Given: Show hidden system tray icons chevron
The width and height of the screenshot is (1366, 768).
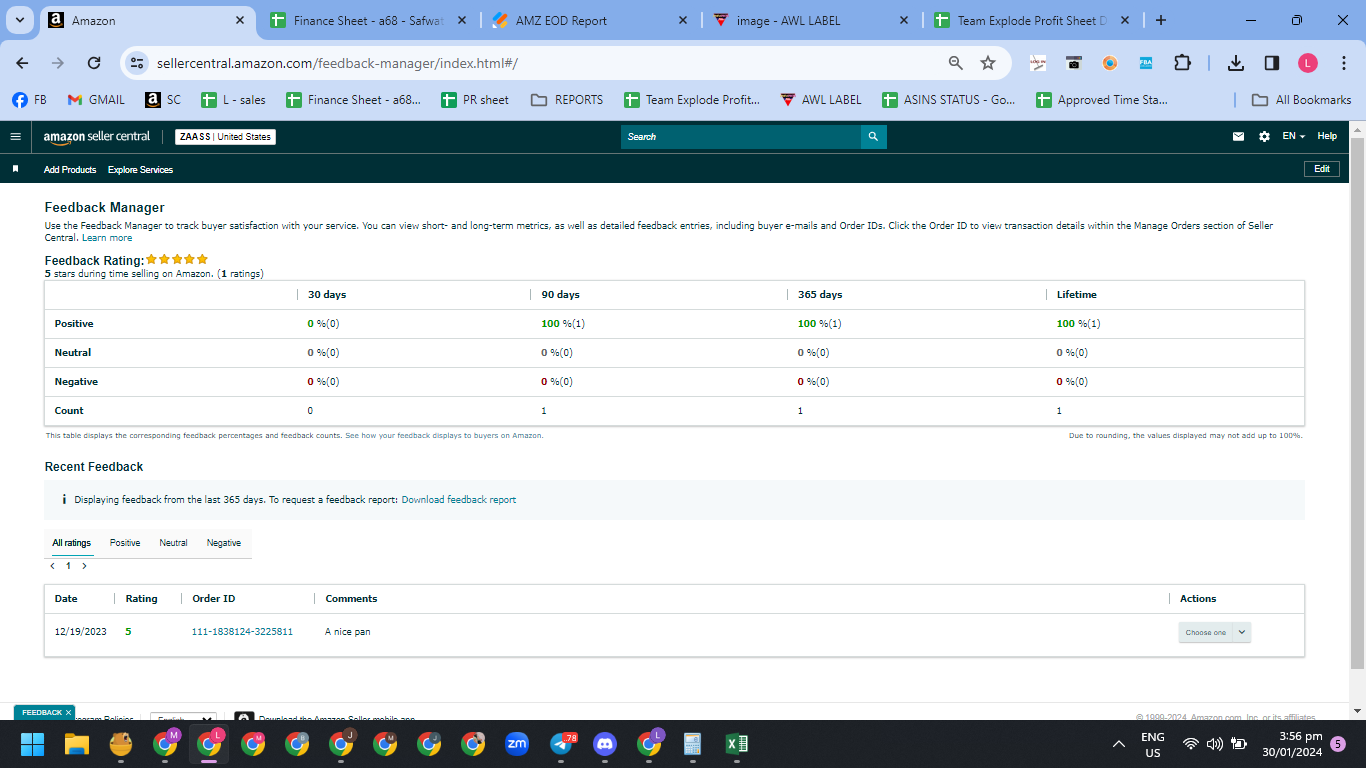Looking at the screenshot, I should 1119,744.
